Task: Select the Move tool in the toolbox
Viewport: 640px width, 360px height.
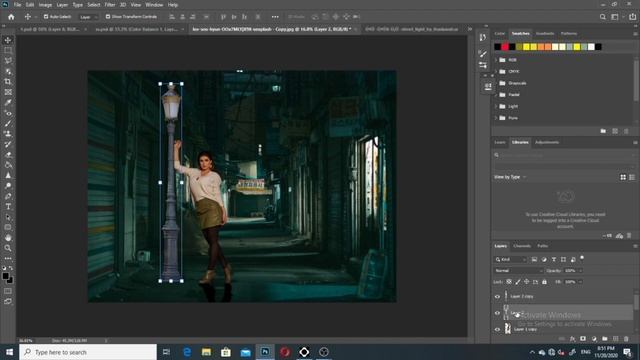Action: pyautogui.click(x=8, y=40)
